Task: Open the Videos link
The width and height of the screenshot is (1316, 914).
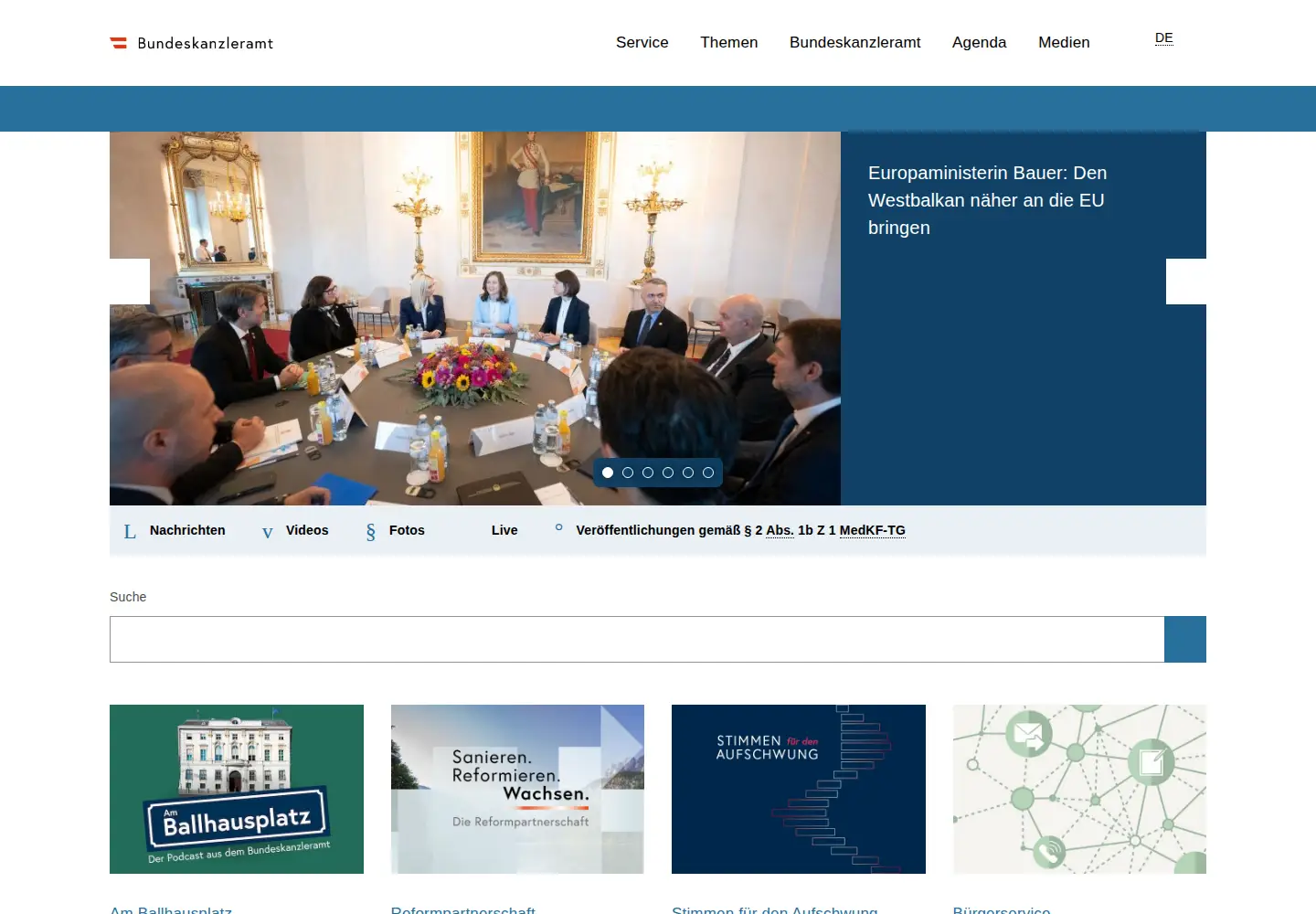Action: coord(307,530)
